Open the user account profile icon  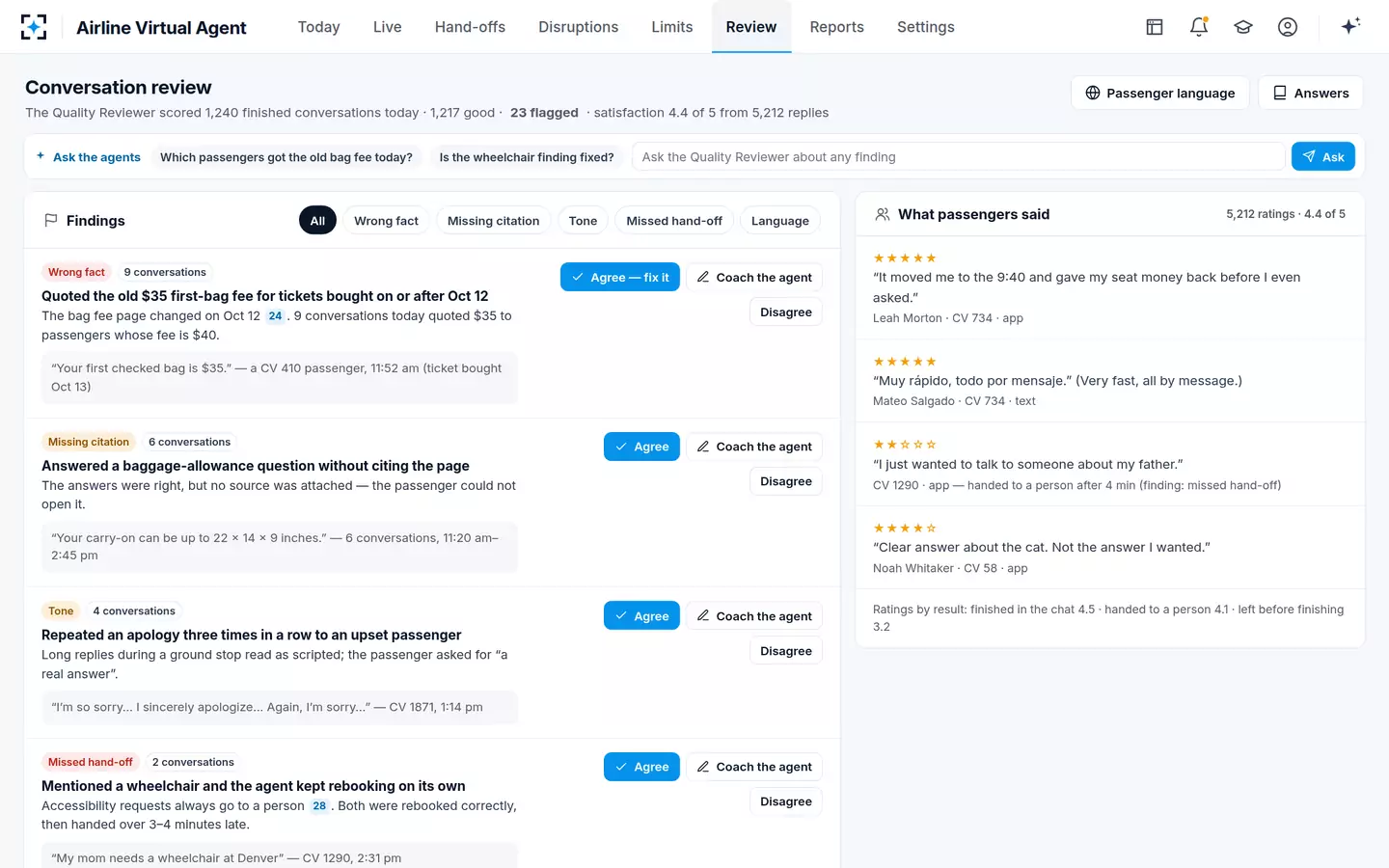pyautogui.click(x=1288, y=27)
